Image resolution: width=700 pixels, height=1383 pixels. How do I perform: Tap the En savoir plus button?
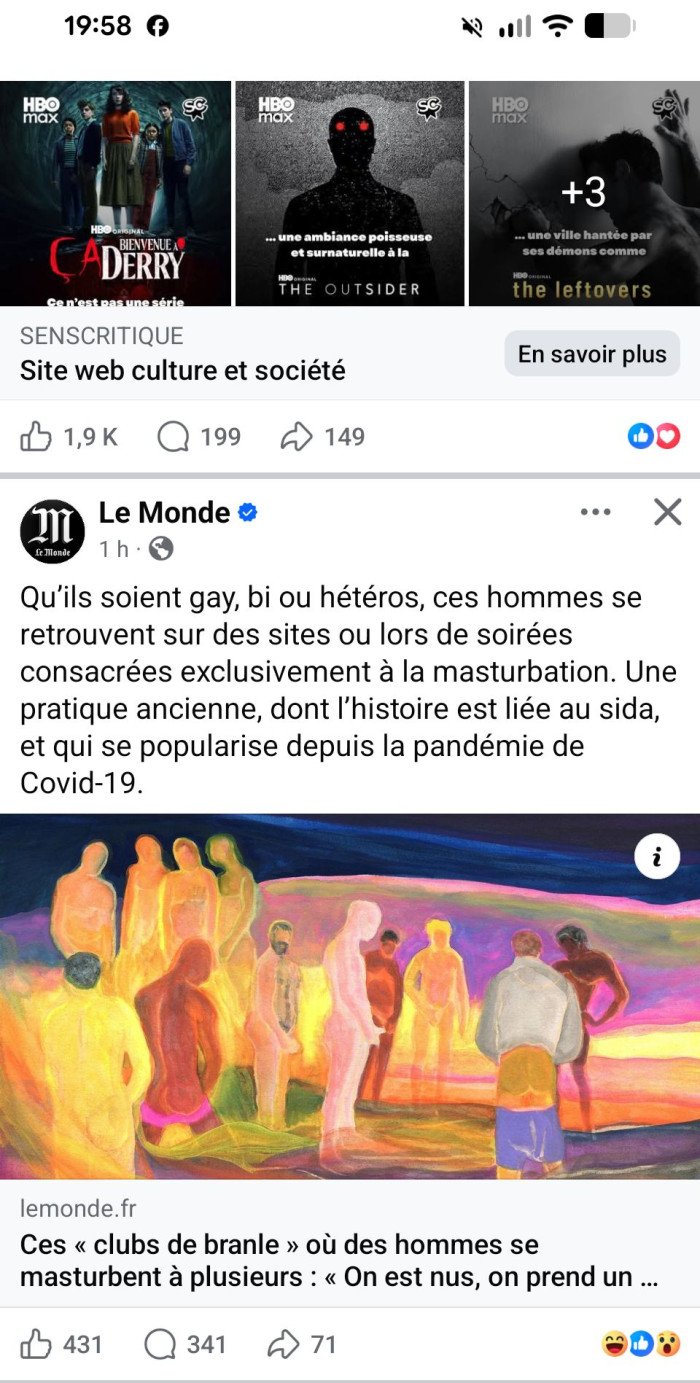(x=592, y=354)
